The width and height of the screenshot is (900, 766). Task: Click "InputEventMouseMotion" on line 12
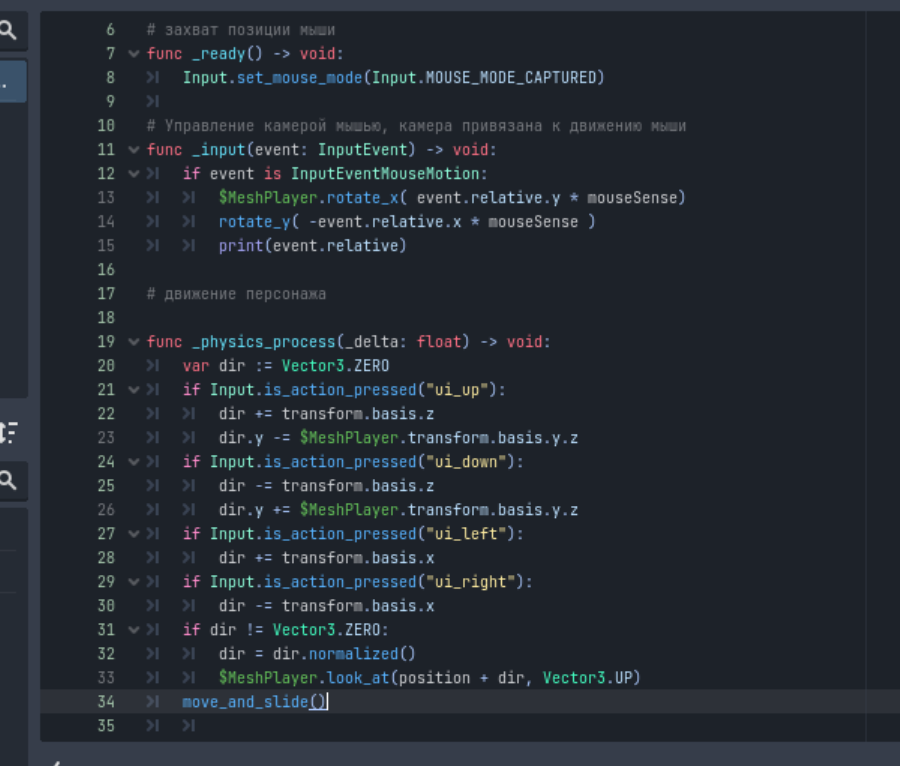385,174
